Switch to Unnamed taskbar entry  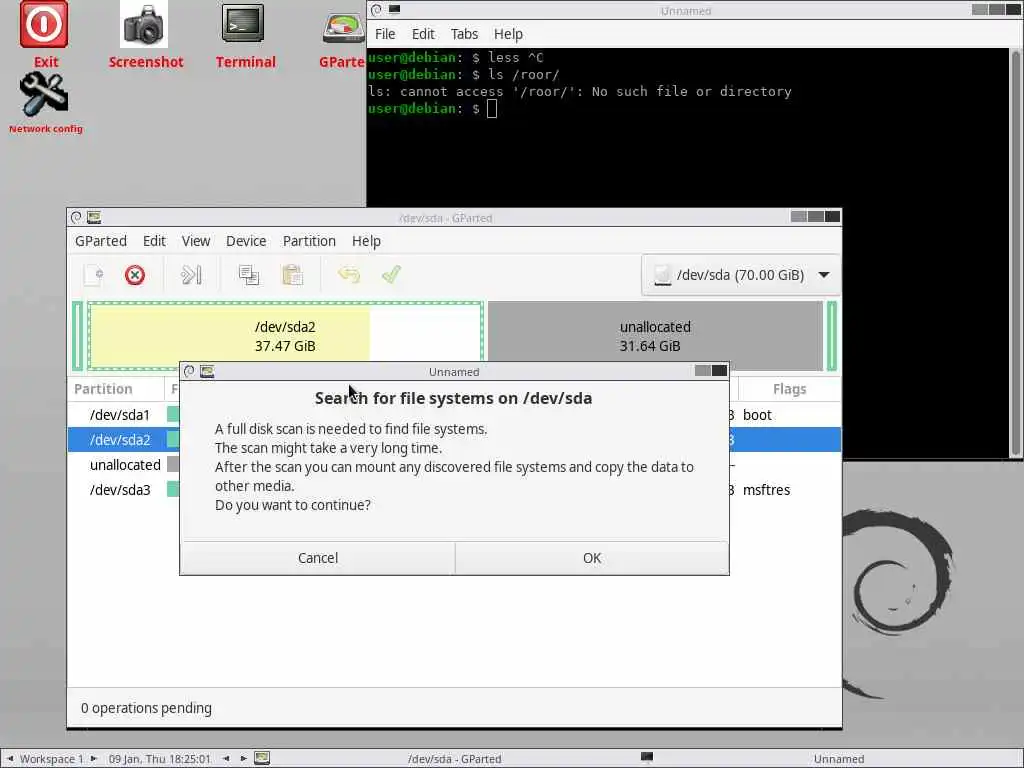point(839,759)
